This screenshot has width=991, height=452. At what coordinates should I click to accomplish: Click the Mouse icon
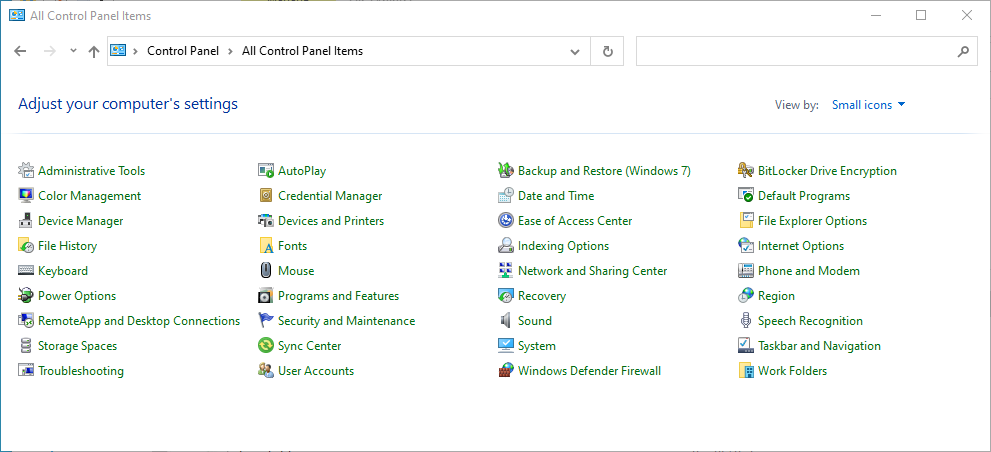266,271
